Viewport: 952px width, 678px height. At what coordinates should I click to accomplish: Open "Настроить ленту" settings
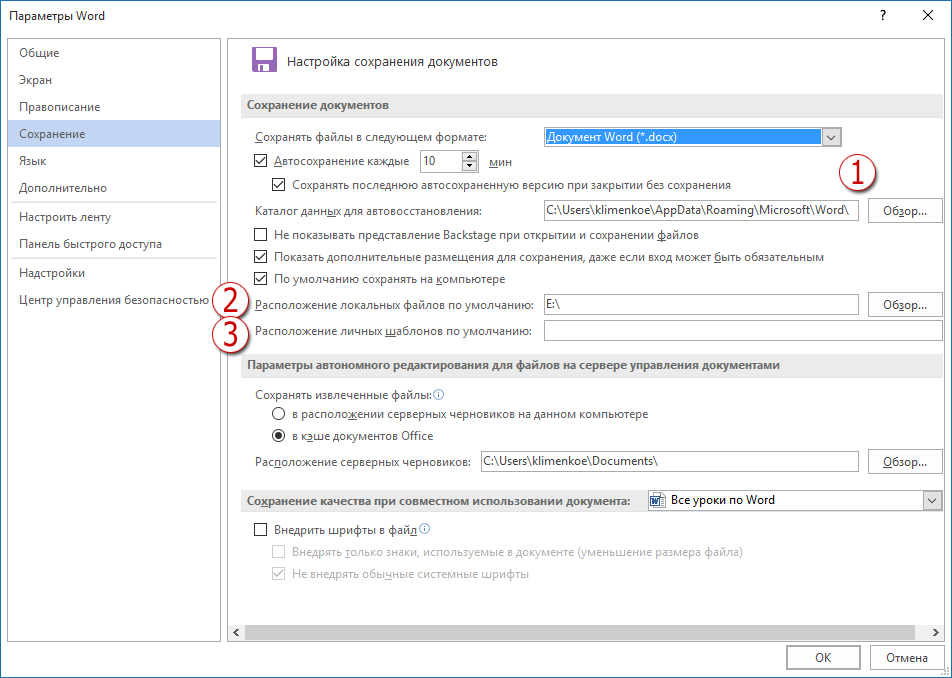coord(114,217)
